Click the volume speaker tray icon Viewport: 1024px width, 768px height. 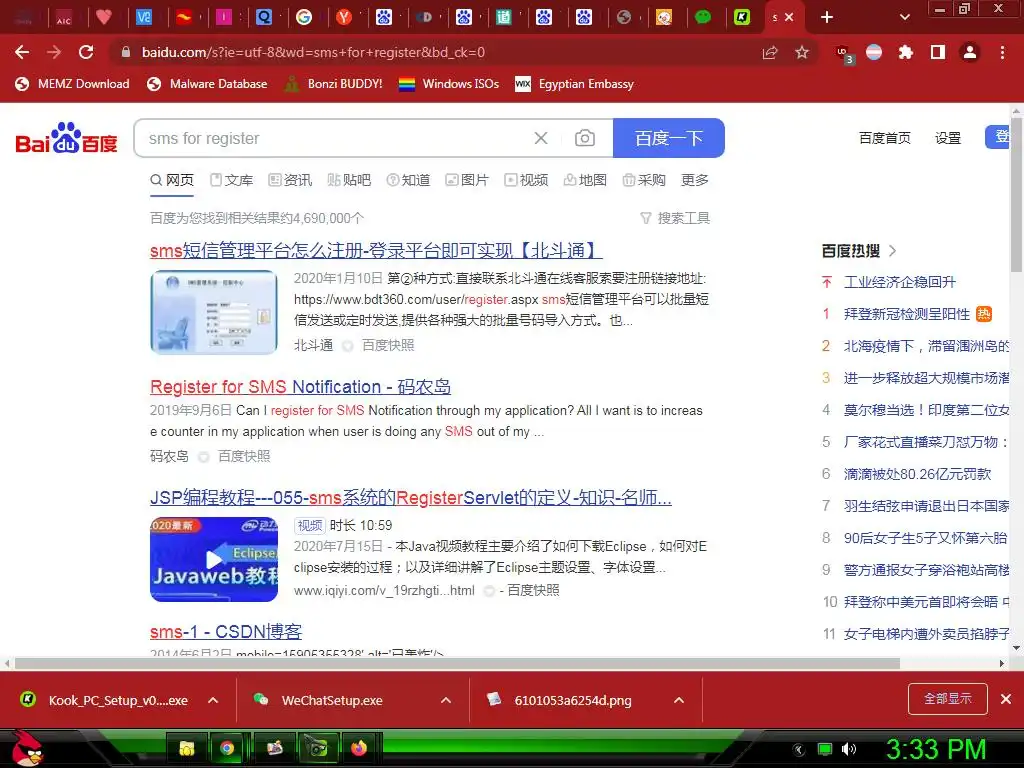849,749
